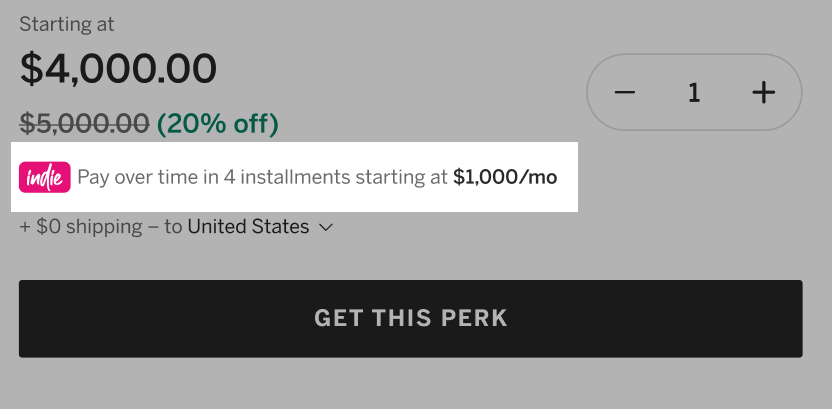
Task: Click the $1,000/mo installment amount
Action: 505,177
